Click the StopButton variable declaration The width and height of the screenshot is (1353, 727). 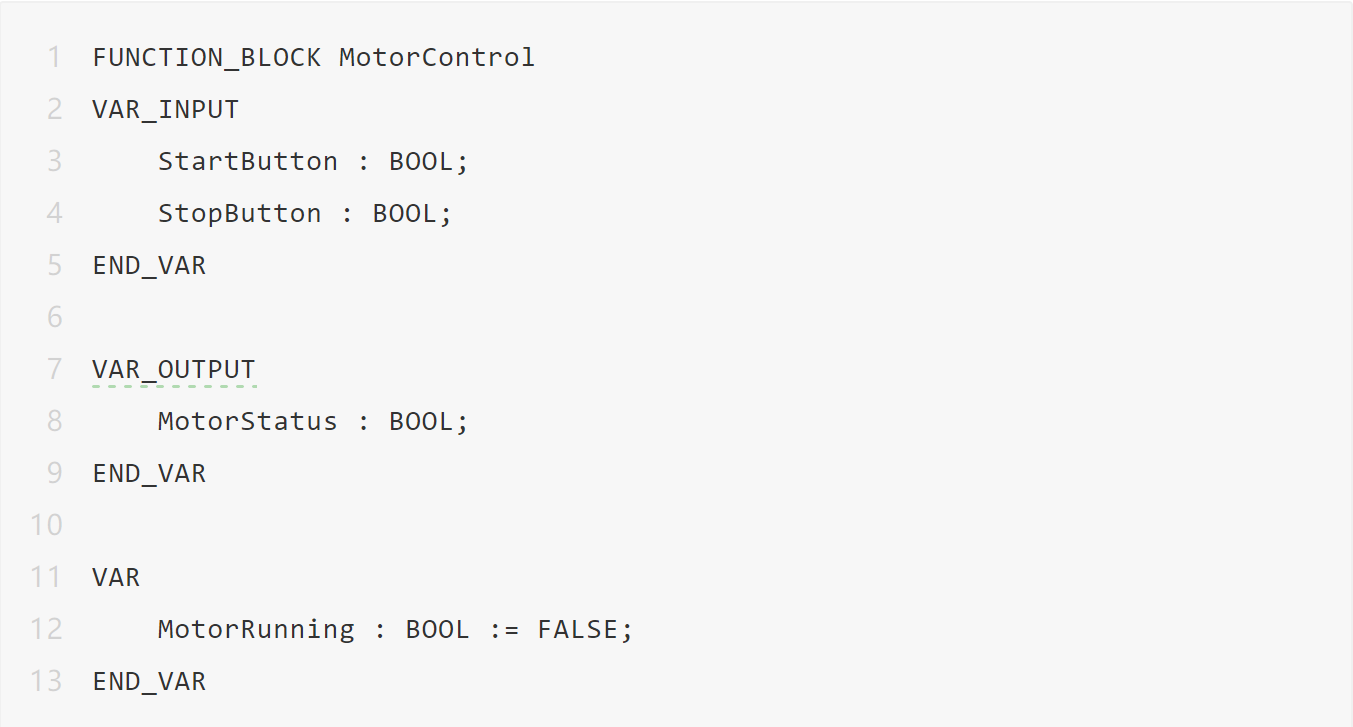click(239, 213)
